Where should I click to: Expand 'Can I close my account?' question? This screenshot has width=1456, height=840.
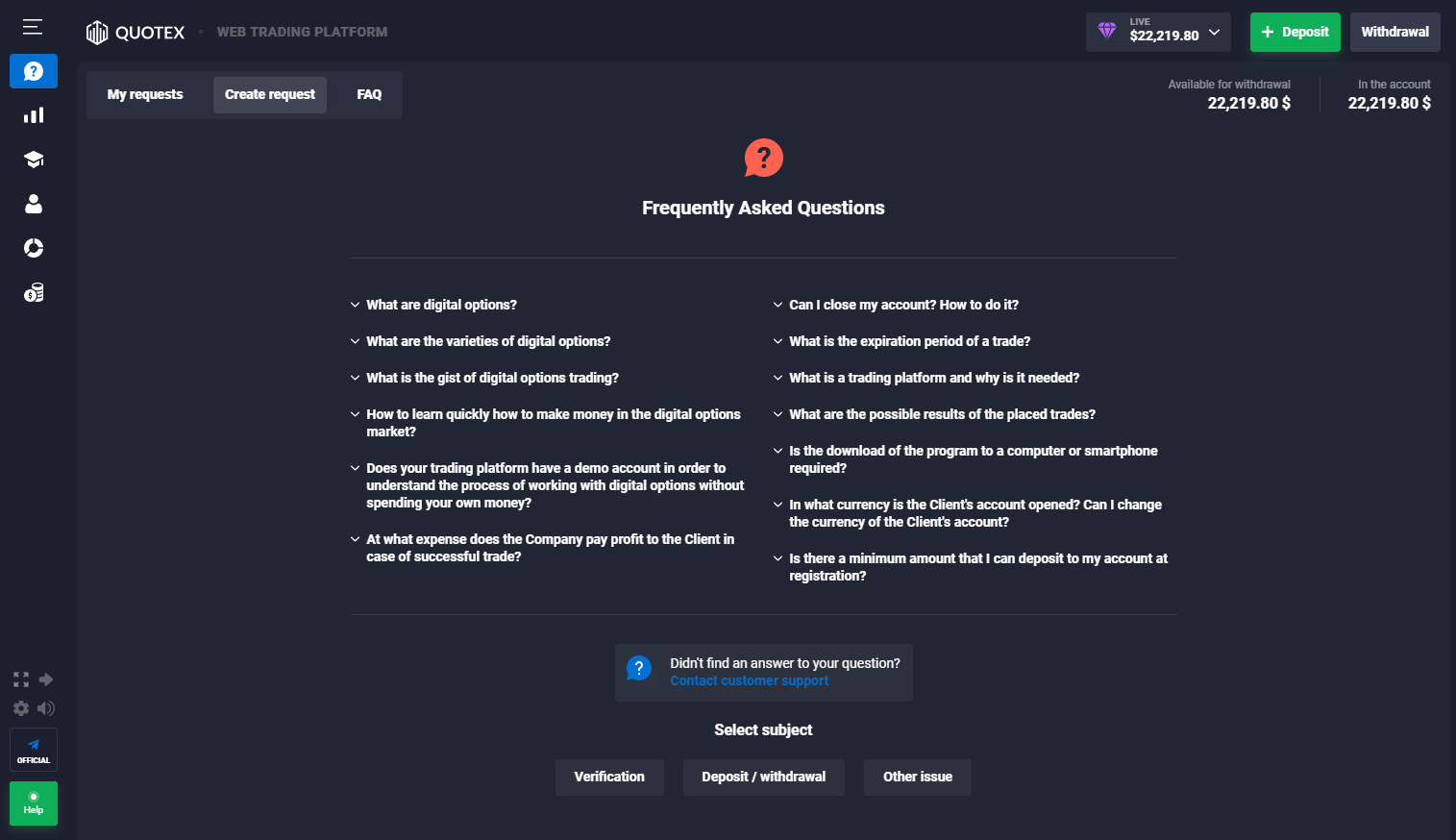coord(903,305)
